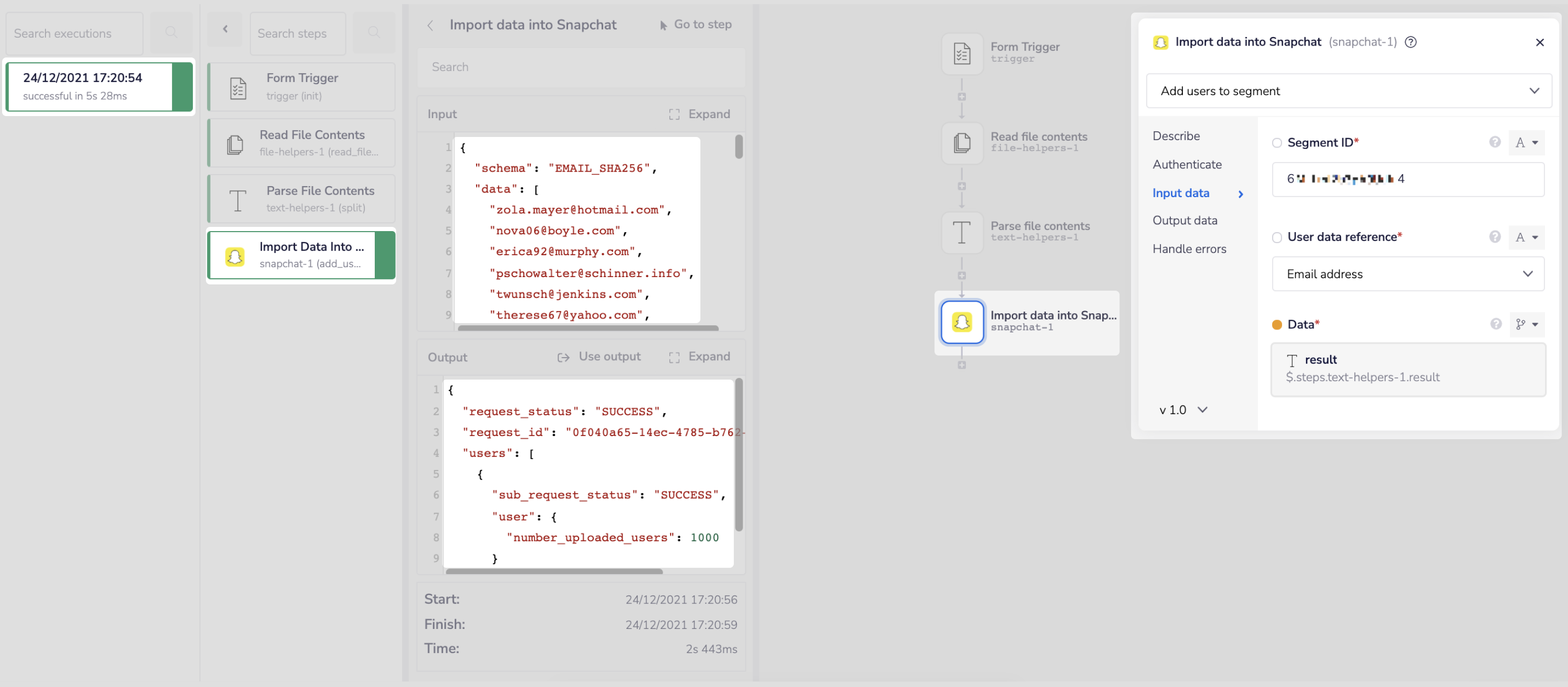Open the Email address dropdown

(x=1408, y=274)
